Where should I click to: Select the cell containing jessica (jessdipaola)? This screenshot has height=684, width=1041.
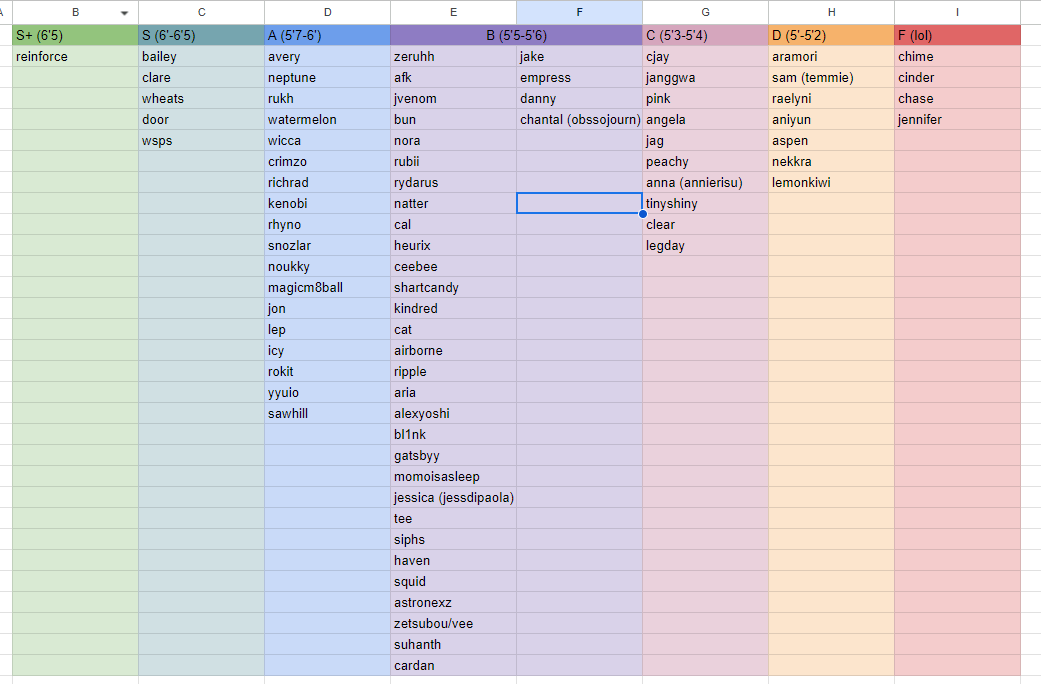[453, 497]
